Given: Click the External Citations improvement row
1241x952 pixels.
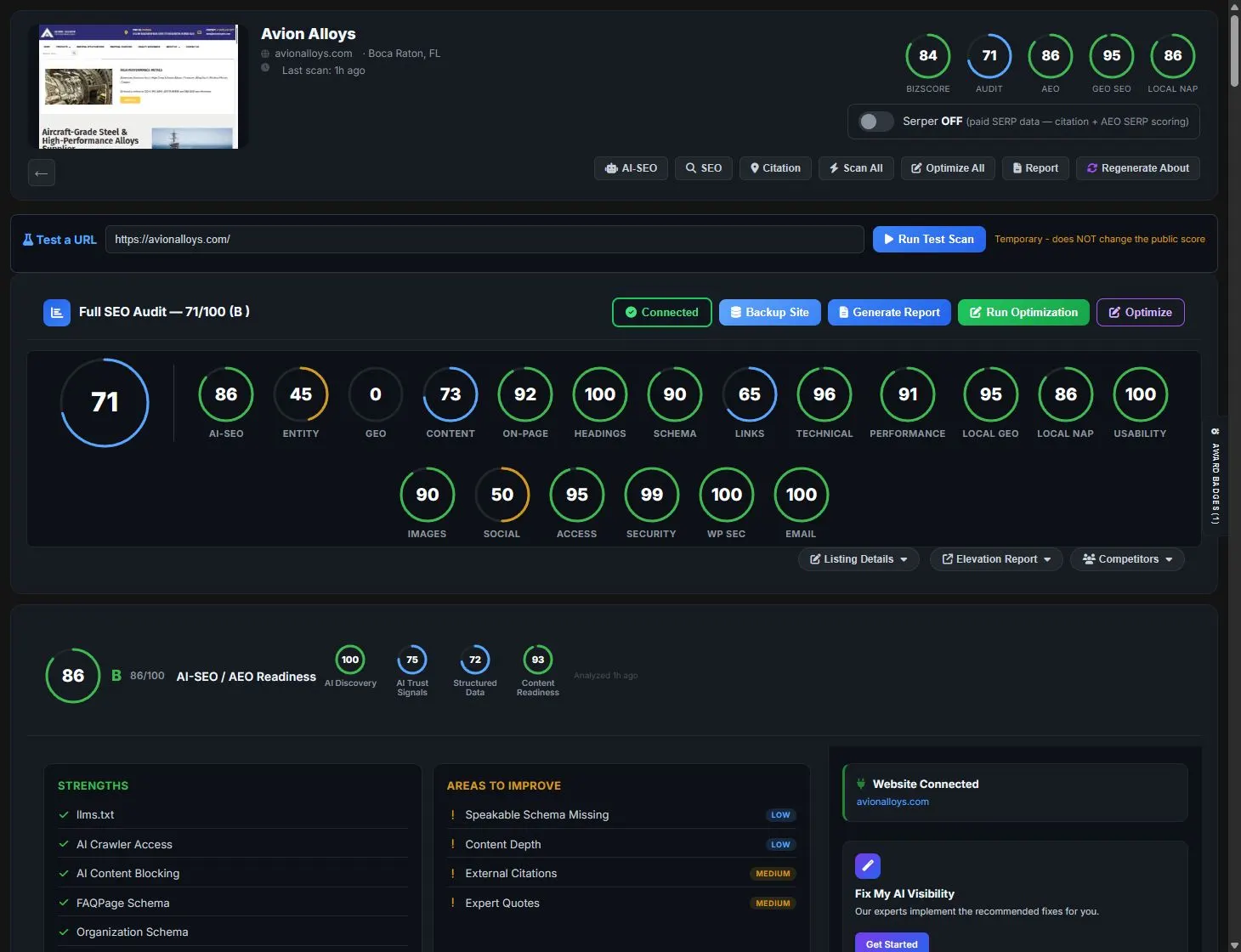Looking at the screenshot, I should tap(621, 874).
